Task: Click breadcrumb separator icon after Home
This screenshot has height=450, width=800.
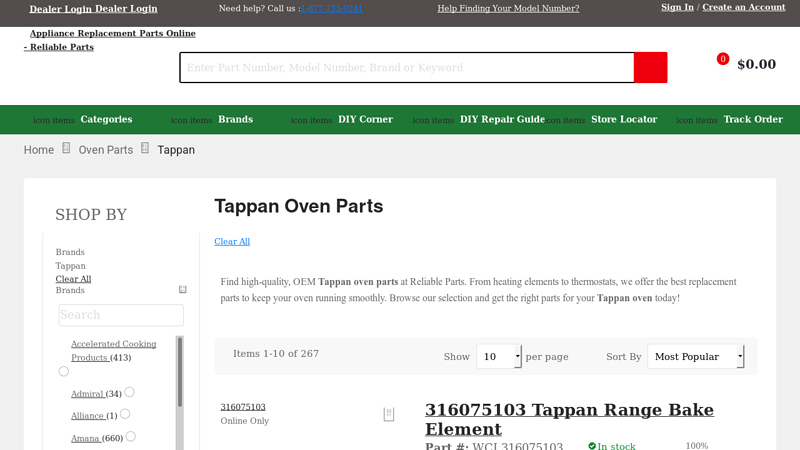Action: pyautogui.click(x=66, y=148)
